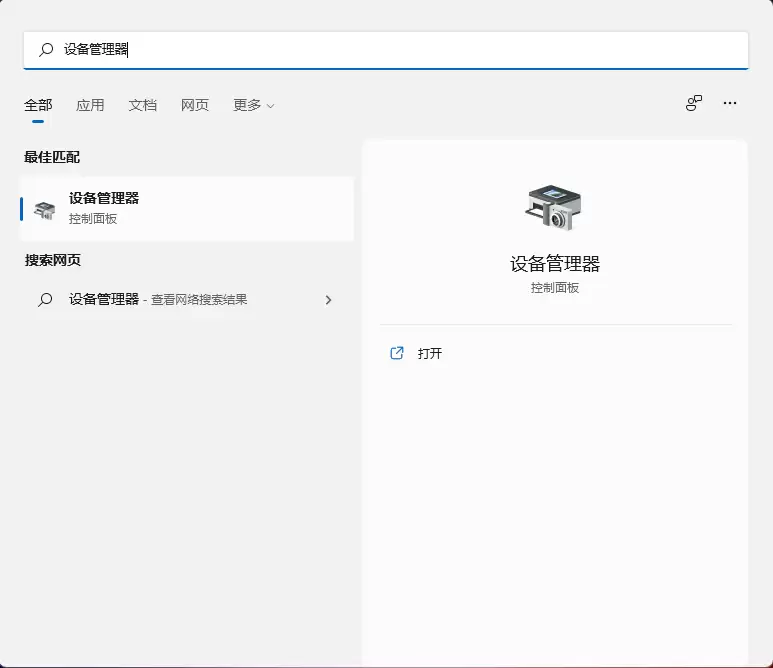
Task: Open the 设备管理器 best match result
Action: (x=187, y=209)
